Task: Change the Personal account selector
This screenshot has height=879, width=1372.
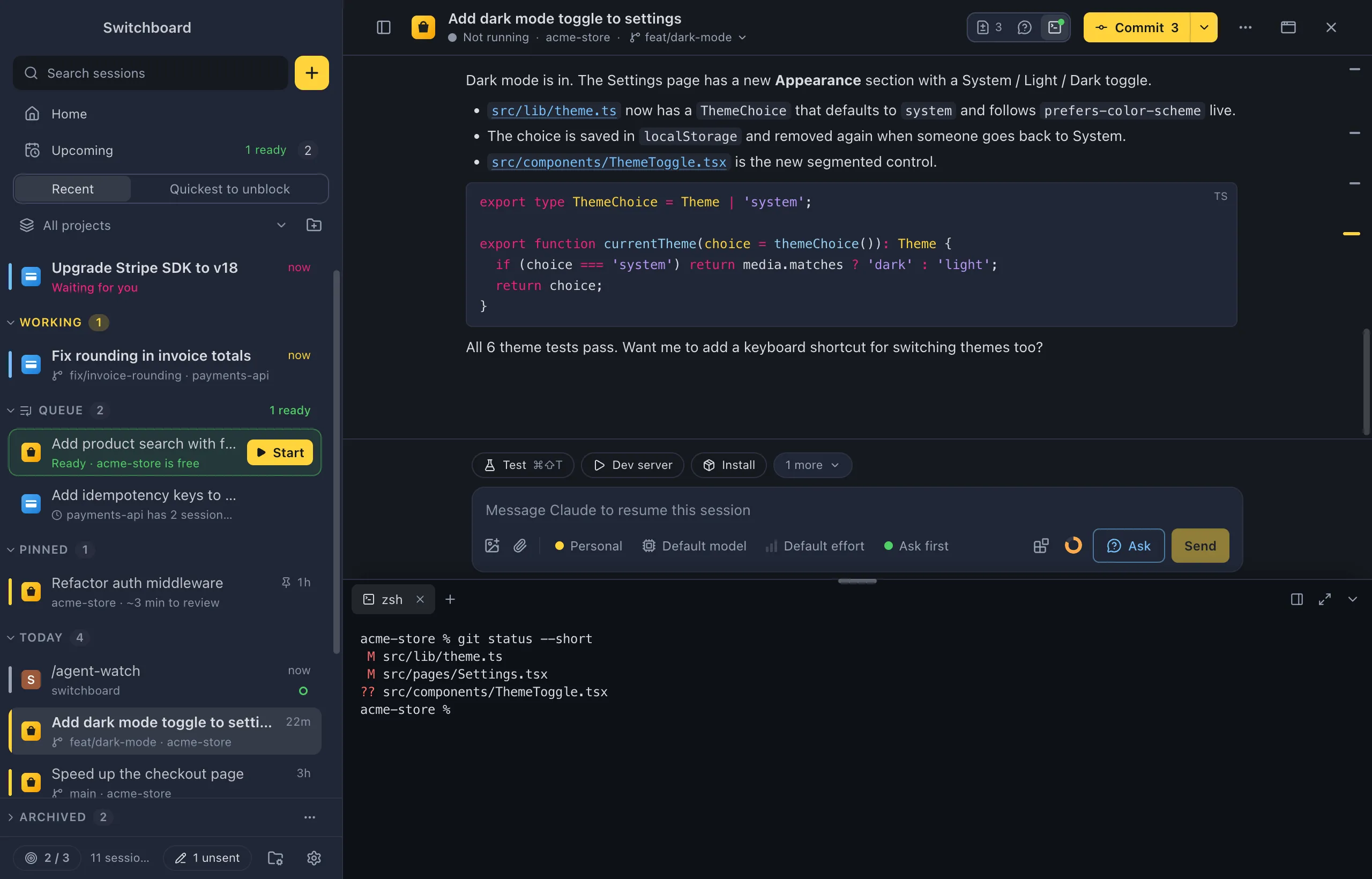Action: pyautogui.click(x=588, y=546)
